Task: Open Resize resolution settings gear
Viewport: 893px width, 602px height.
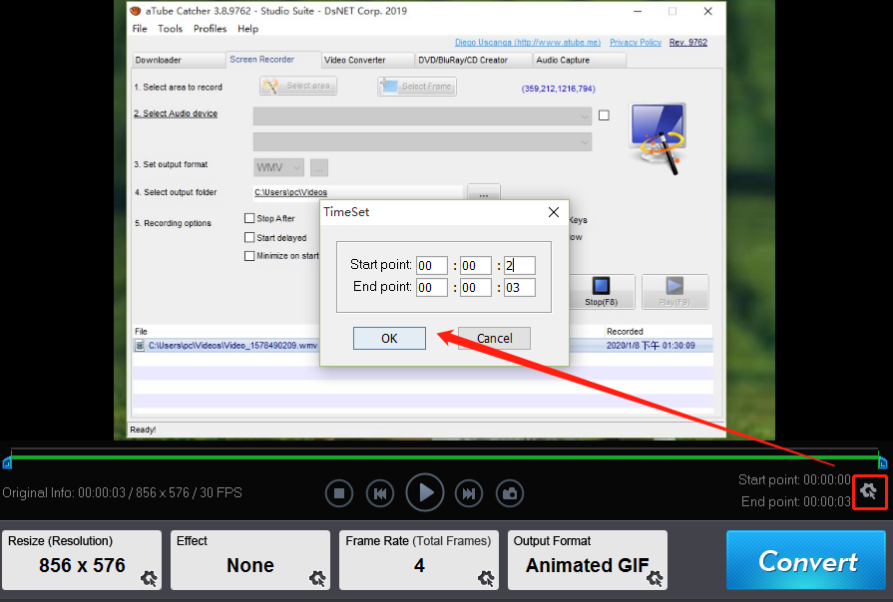Action: point(149,579)
